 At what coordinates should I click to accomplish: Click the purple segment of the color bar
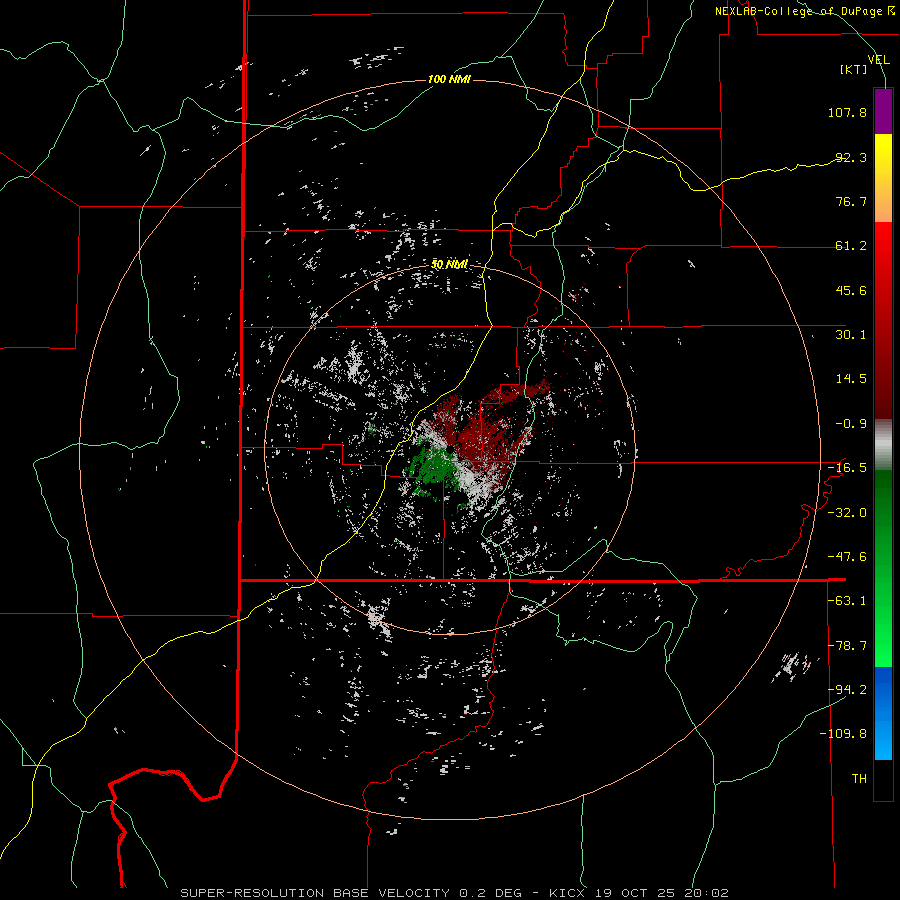[x=883, y=111]
